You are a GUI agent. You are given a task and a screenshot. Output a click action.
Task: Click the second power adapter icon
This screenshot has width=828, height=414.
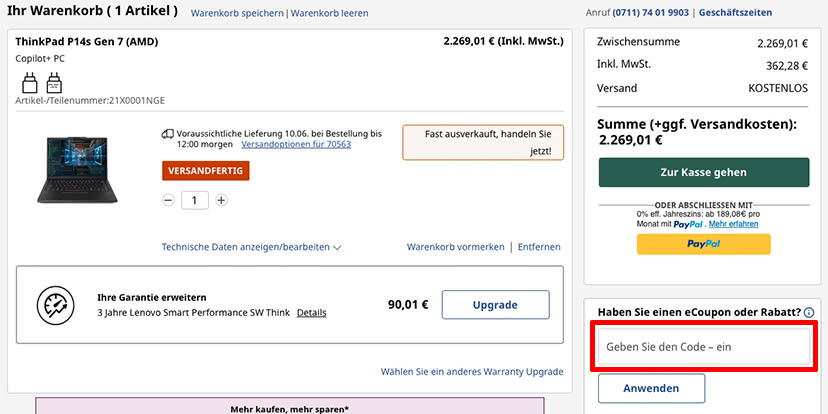(x=54, y=83)
